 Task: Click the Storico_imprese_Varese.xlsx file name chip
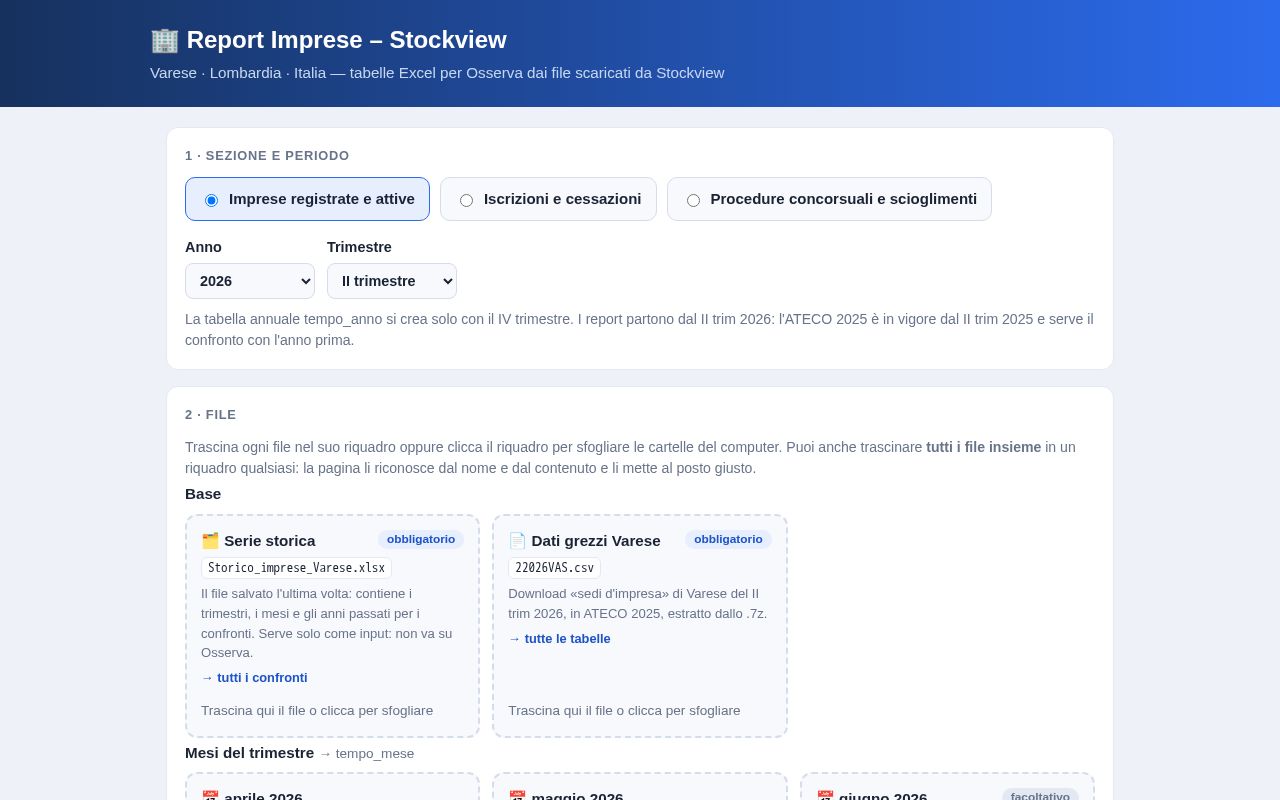[x=296, y=568]
